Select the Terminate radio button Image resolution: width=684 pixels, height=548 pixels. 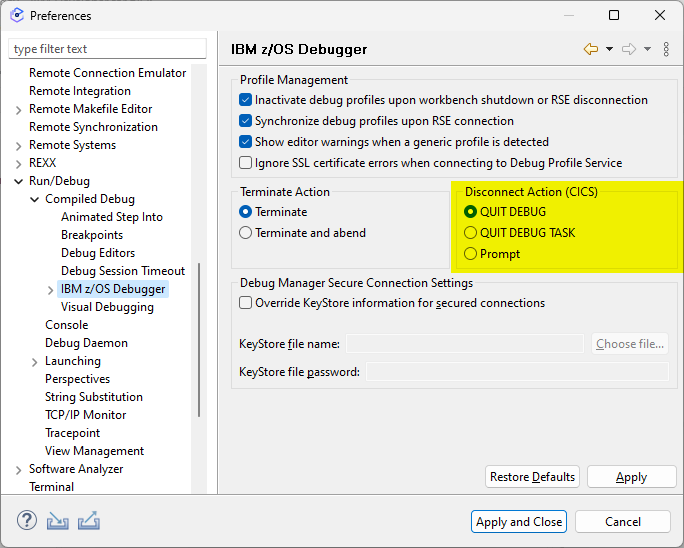(x=246, y=212)
